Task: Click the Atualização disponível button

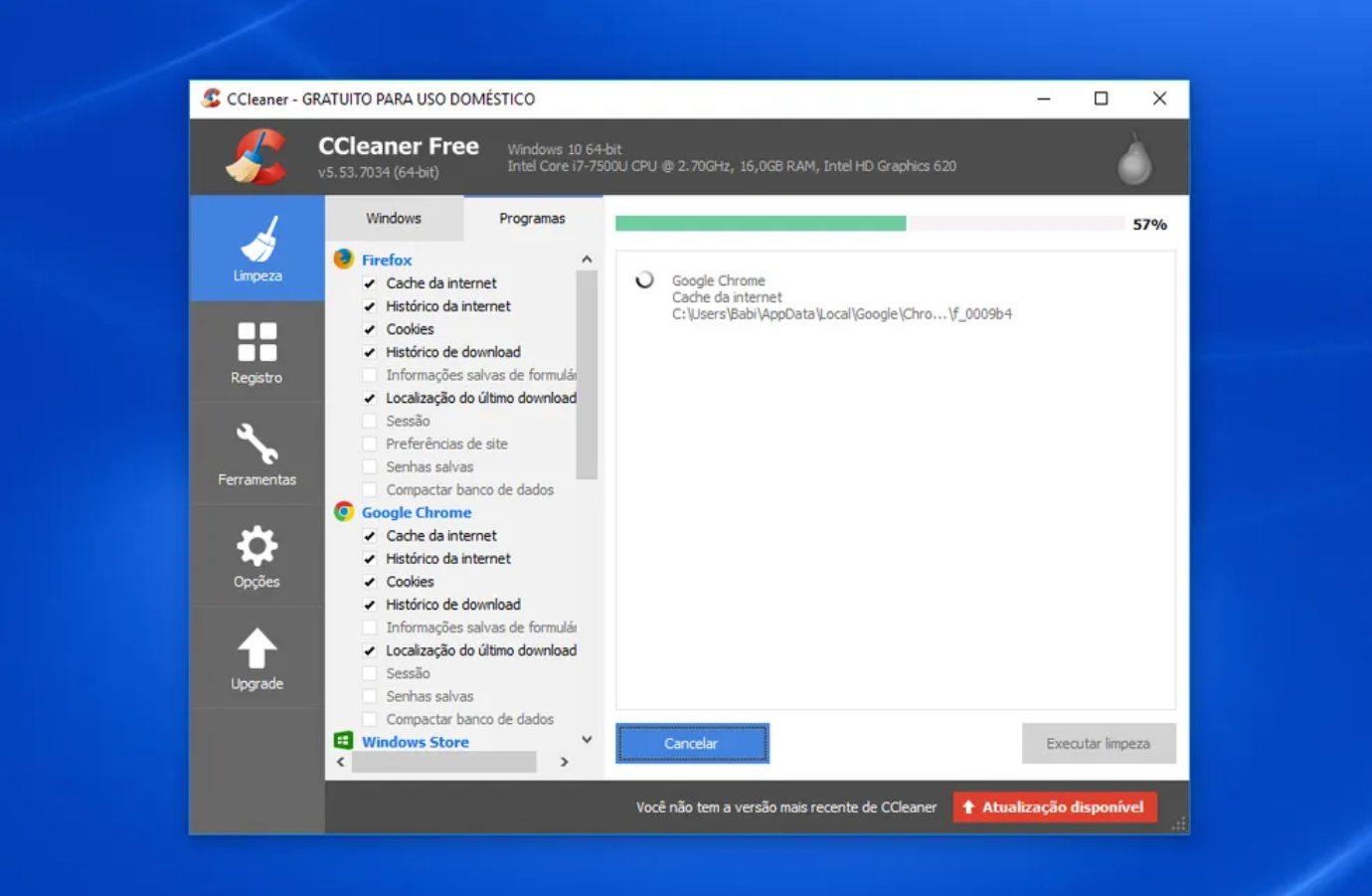Action: click(x=1055, y=806)
